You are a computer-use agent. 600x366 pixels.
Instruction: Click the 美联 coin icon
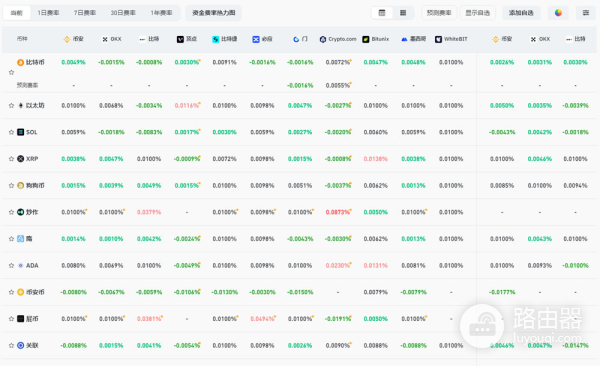[x=21, y=345]
